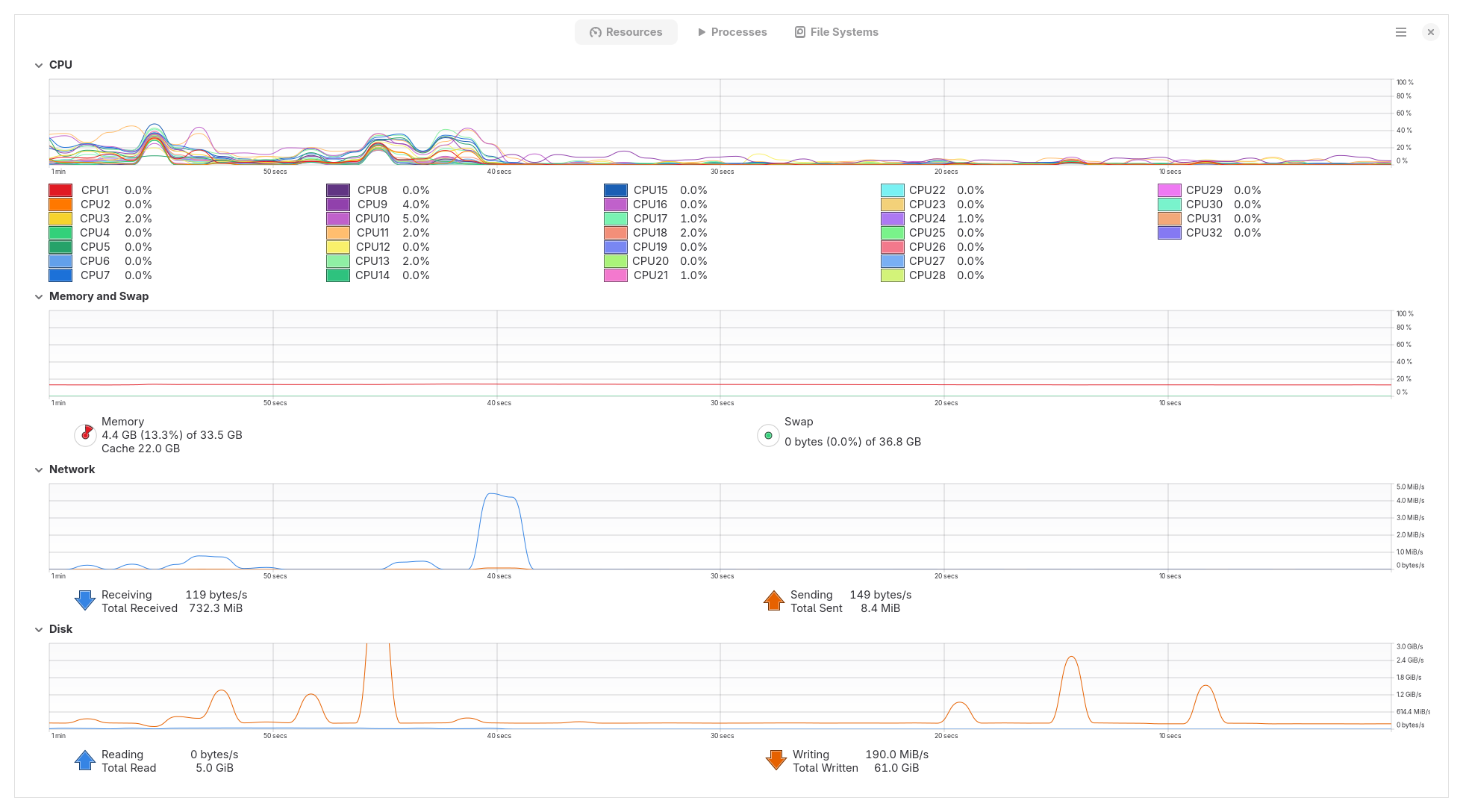Collapse the CPU section
The image size is (1463, 812).
[x=39, y=65]
